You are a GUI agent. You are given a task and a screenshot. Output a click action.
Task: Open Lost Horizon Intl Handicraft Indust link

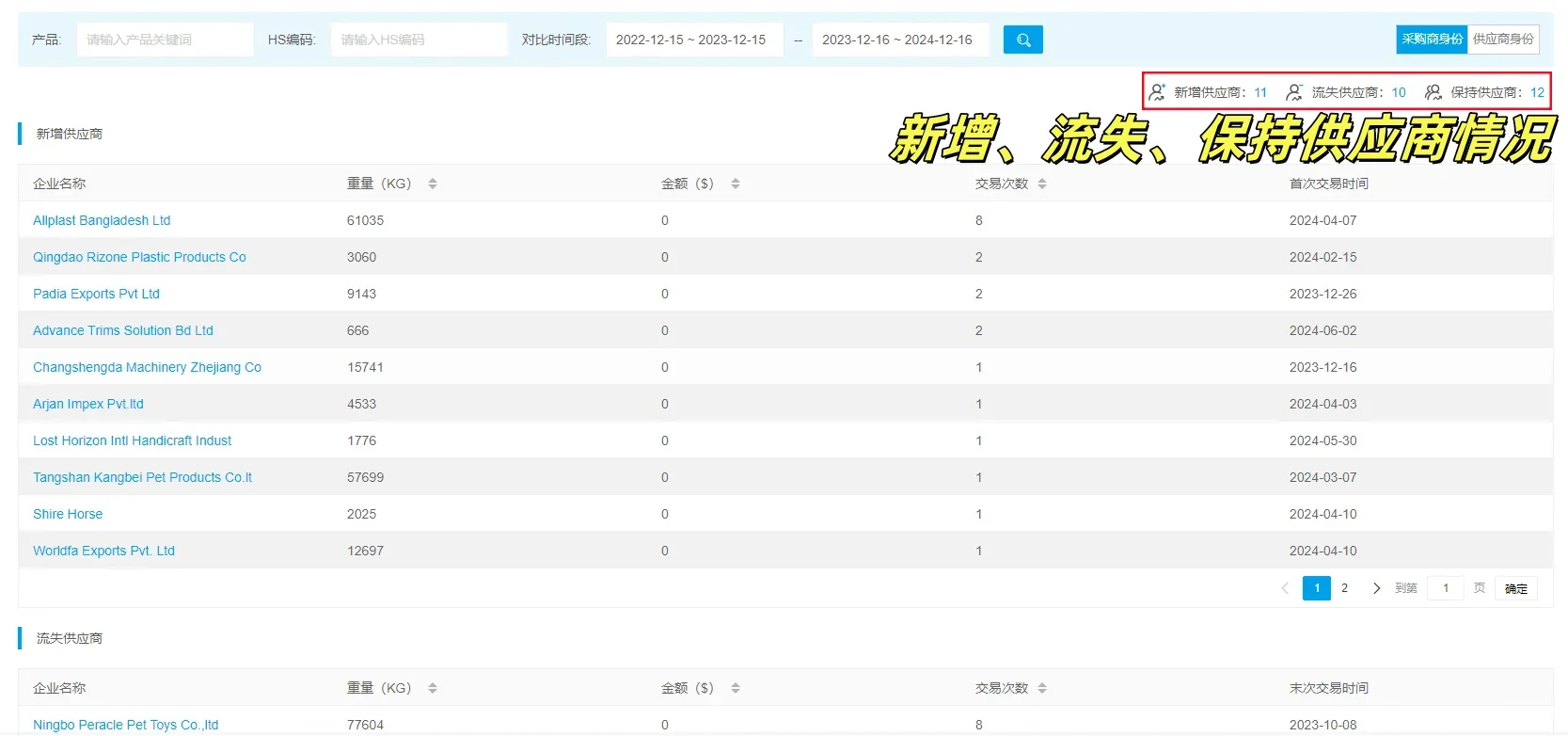[x=132, y=440]
